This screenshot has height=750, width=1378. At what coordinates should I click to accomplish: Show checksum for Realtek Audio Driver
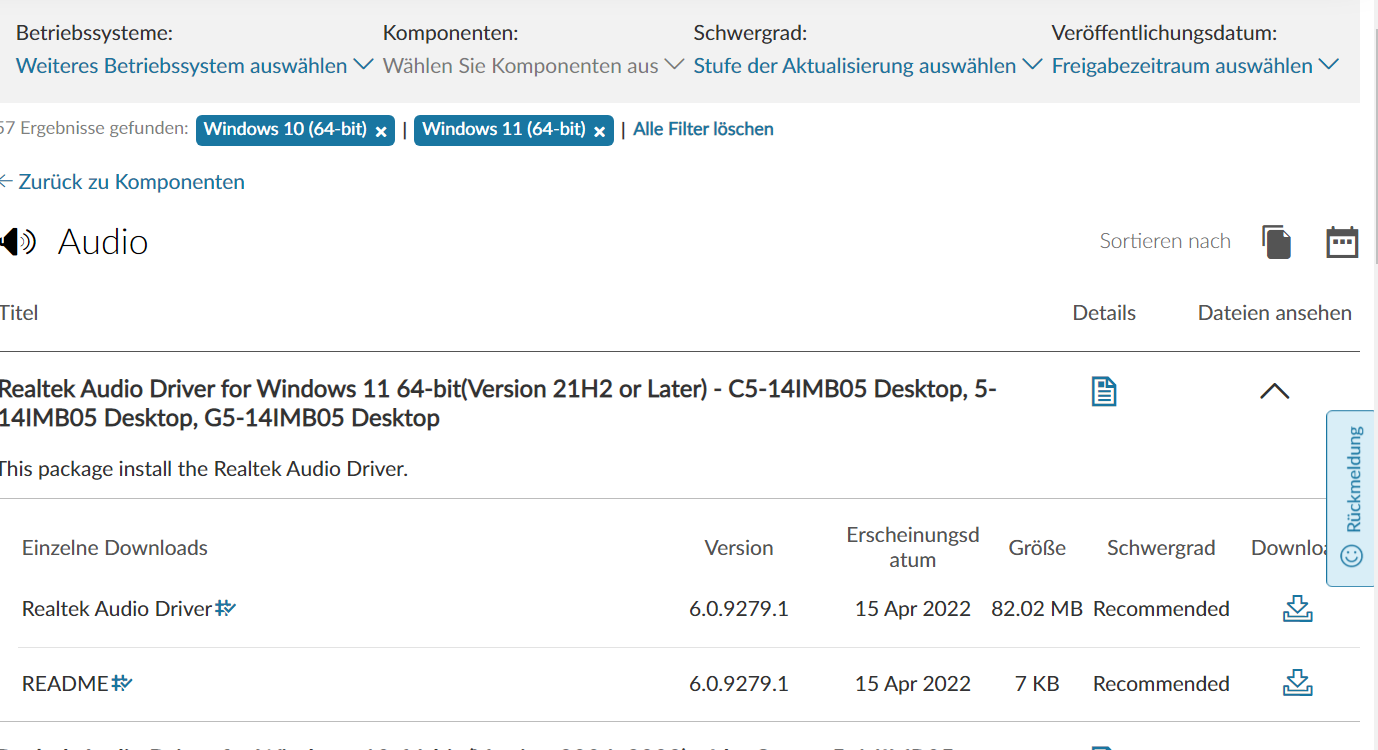coord(227,606)
